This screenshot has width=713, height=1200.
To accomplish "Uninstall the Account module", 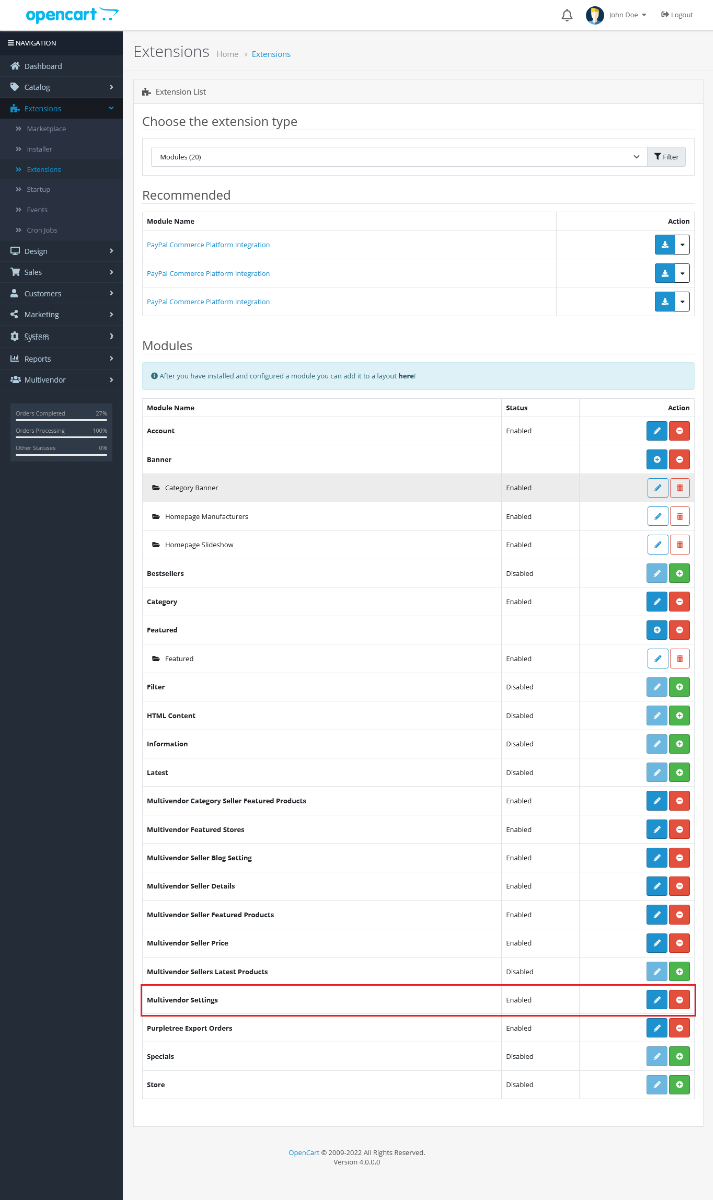I will [679, 431].
